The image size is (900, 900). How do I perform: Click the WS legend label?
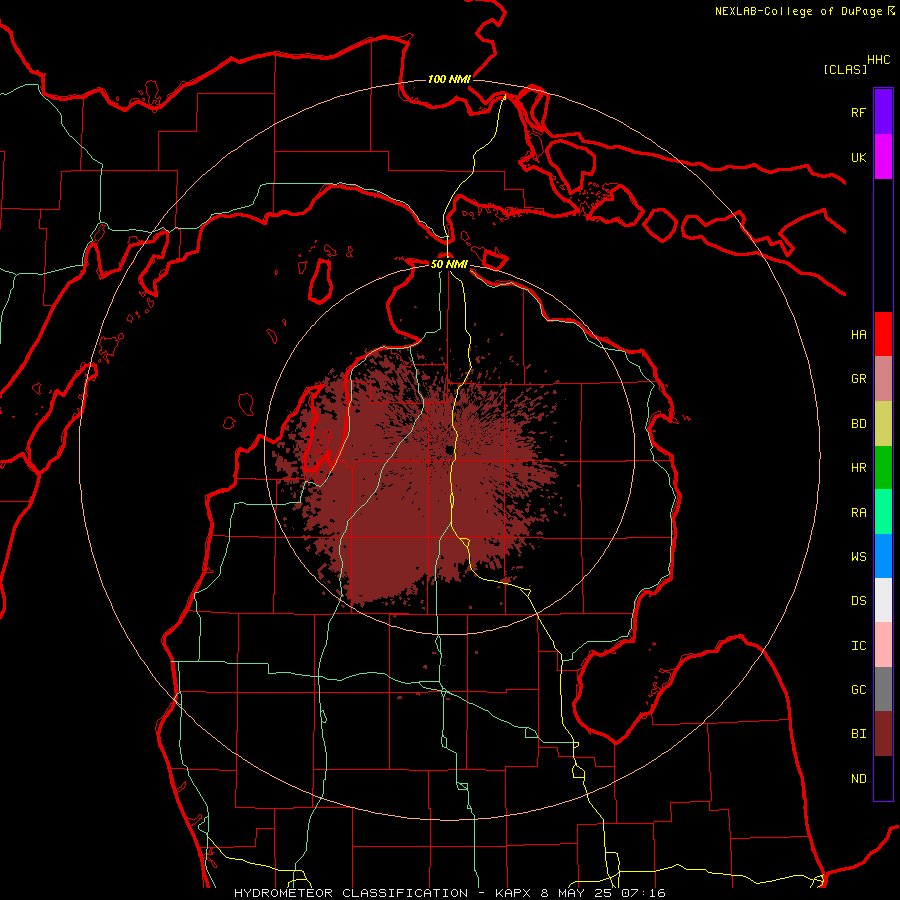click(x=858, y=557)
